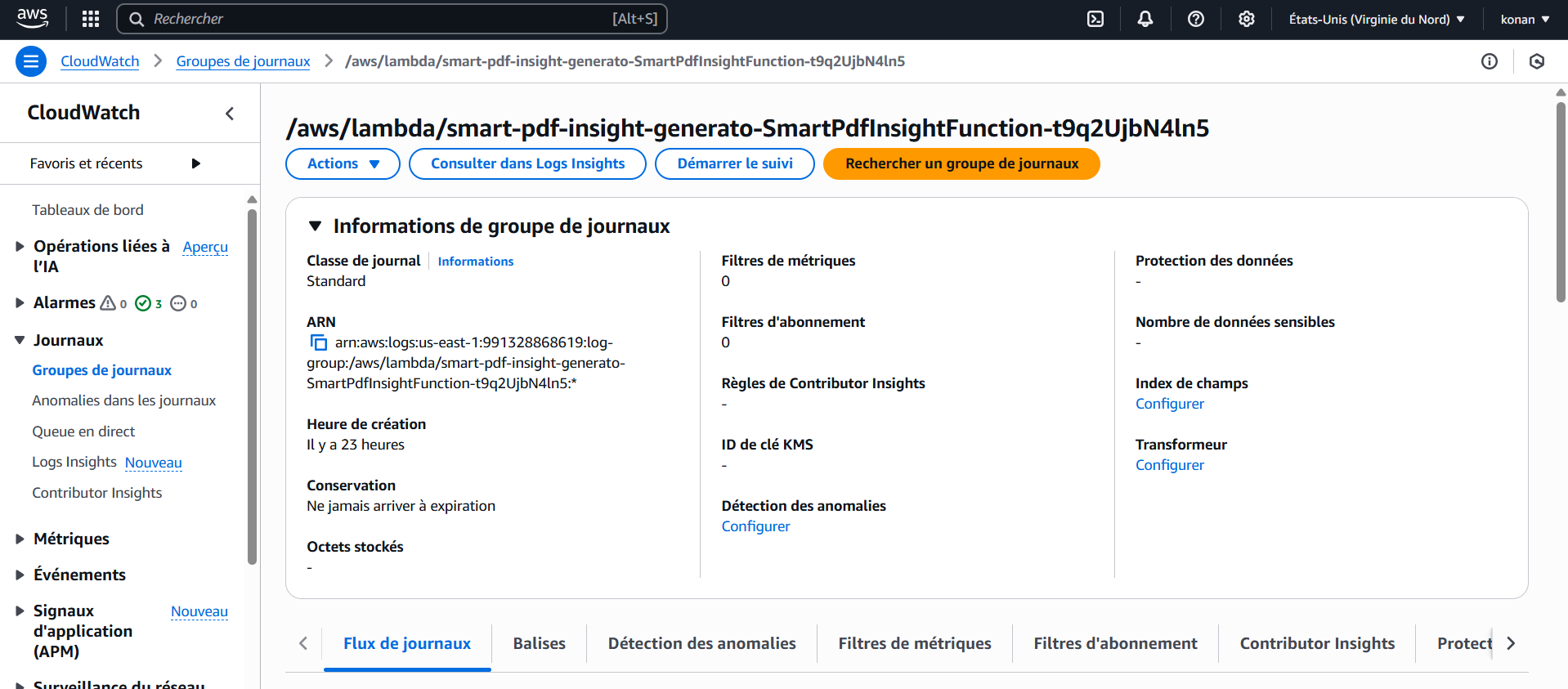Click the search magnifier icon
The height and width of the screenshot is (689, 1568).
(x=137, y=19)
